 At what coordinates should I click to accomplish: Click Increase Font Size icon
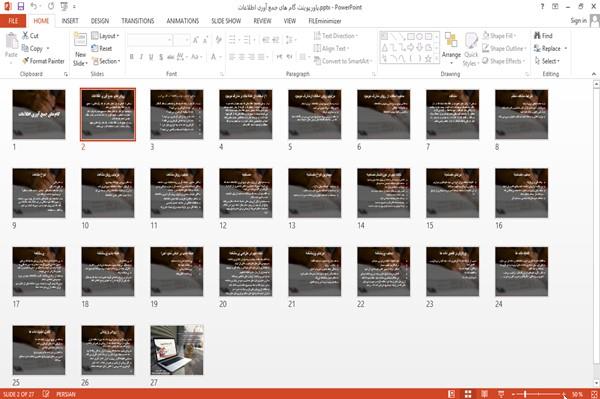coord(196,40)
